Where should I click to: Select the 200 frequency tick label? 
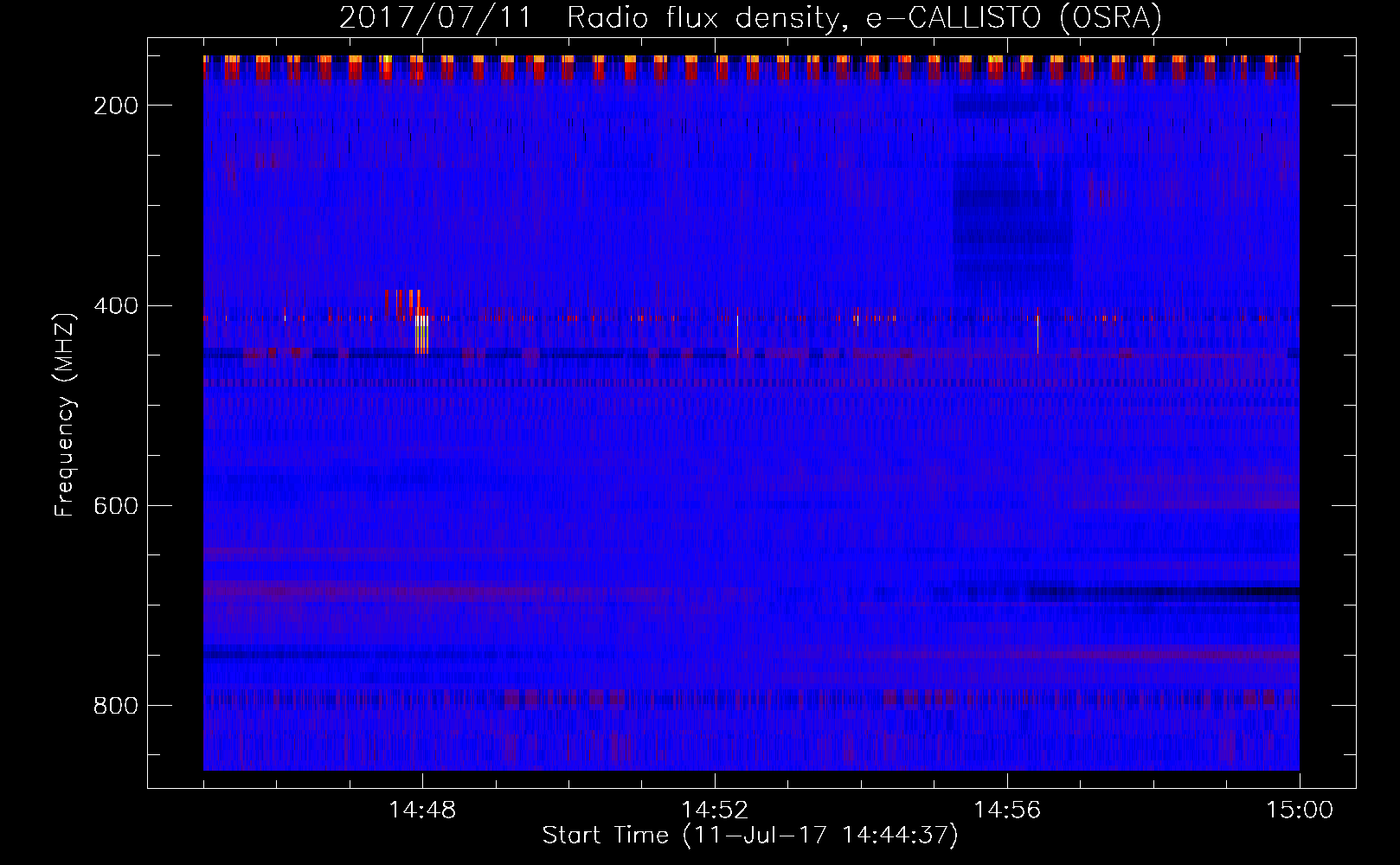(116, 106)
